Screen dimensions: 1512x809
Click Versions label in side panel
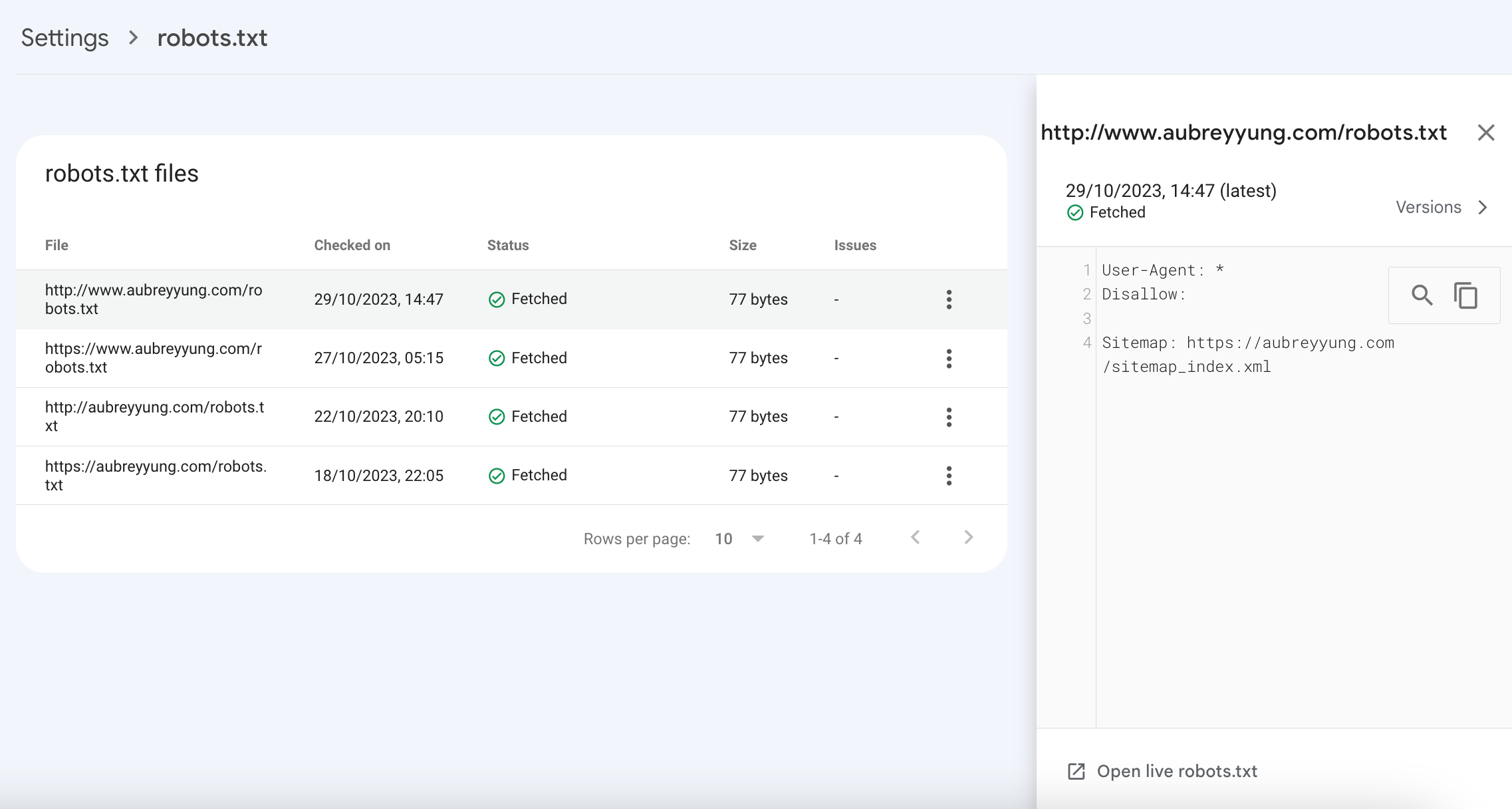click(1428, 208)
